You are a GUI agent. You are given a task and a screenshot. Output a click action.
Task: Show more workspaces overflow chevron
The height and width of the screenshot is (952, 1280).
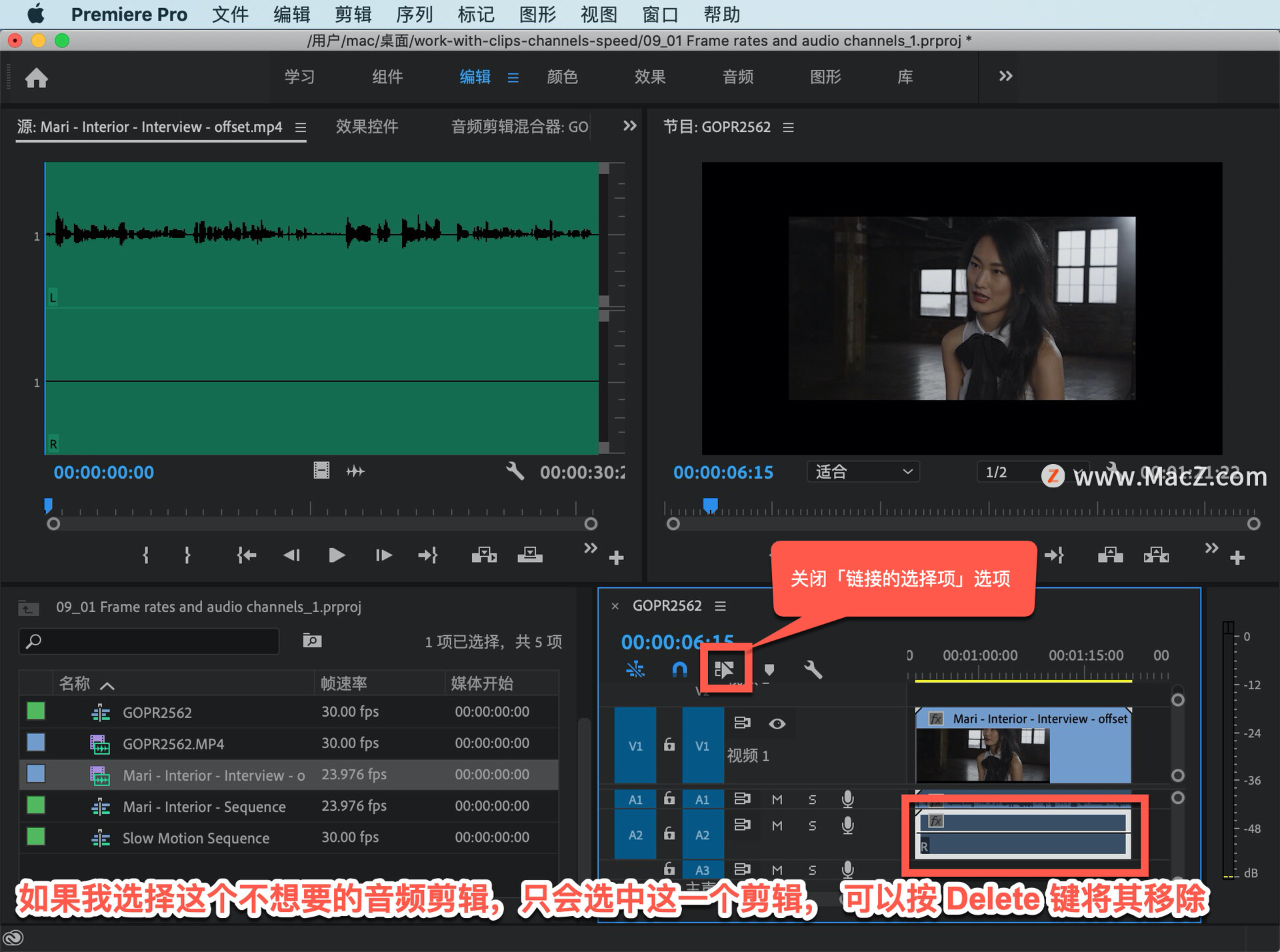1005,76
